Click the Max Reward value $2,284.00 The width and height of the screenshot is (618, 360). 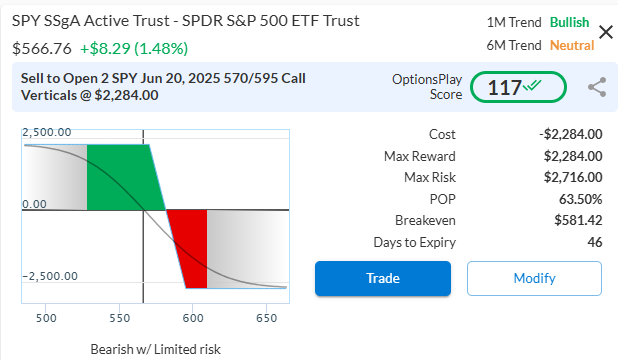coord(573,156)
